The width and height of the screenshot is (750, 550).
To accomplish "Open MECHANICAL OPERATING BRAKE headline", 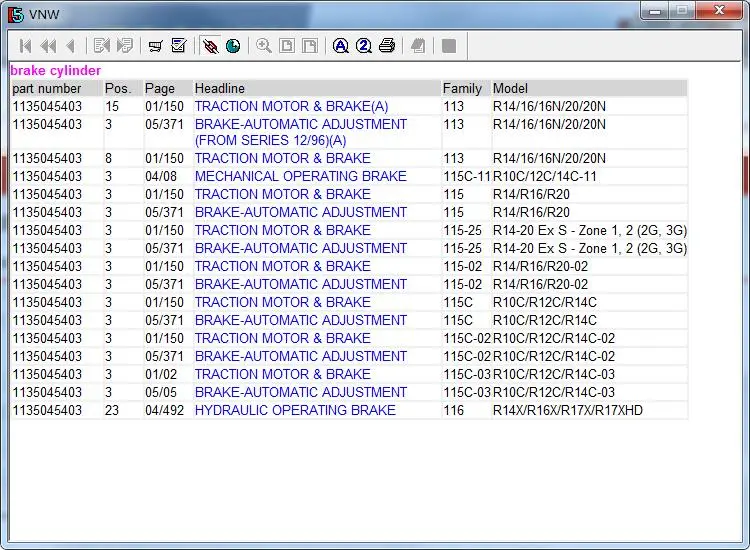I will [300, 176].
